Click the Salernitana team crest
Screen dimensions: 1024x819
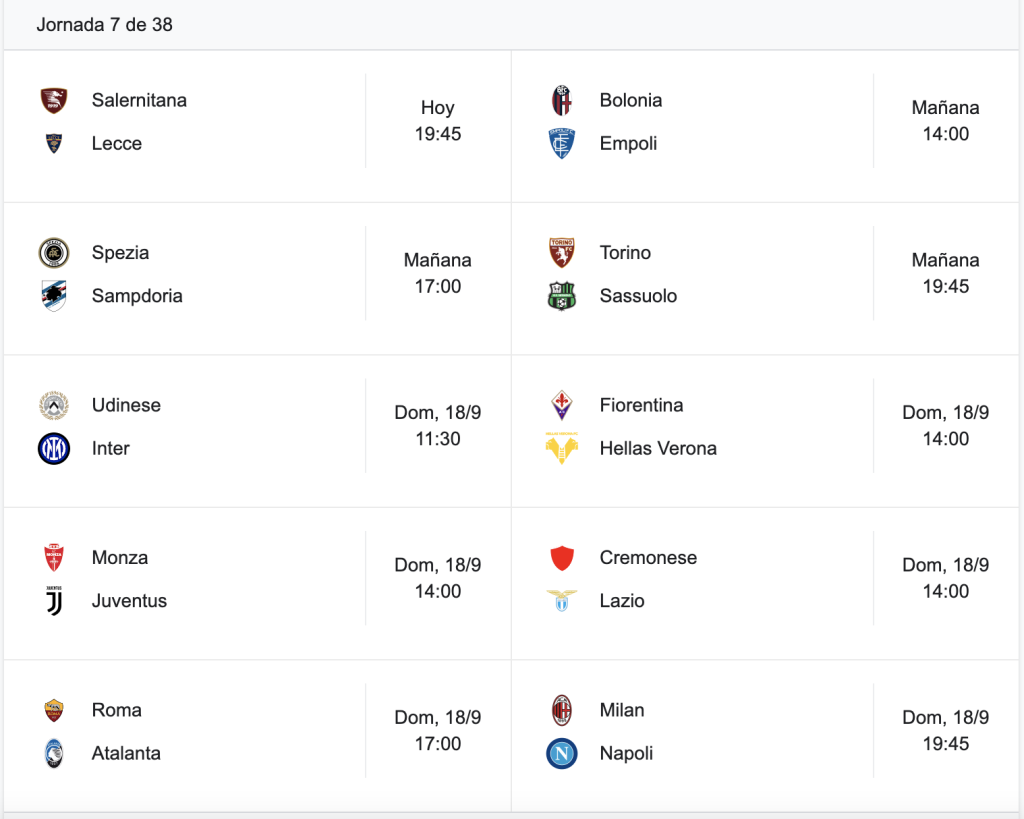click(54, 101)
